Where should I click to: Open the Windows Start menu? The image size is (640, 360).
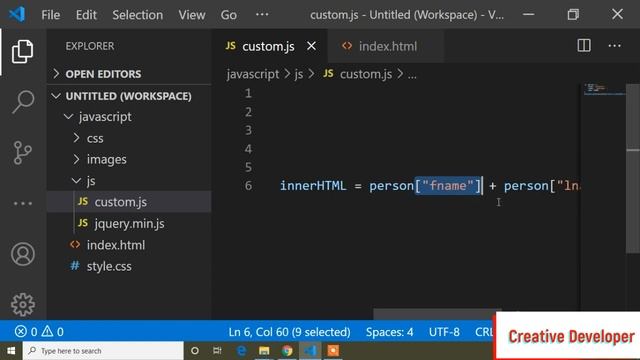tap(11, 351)
